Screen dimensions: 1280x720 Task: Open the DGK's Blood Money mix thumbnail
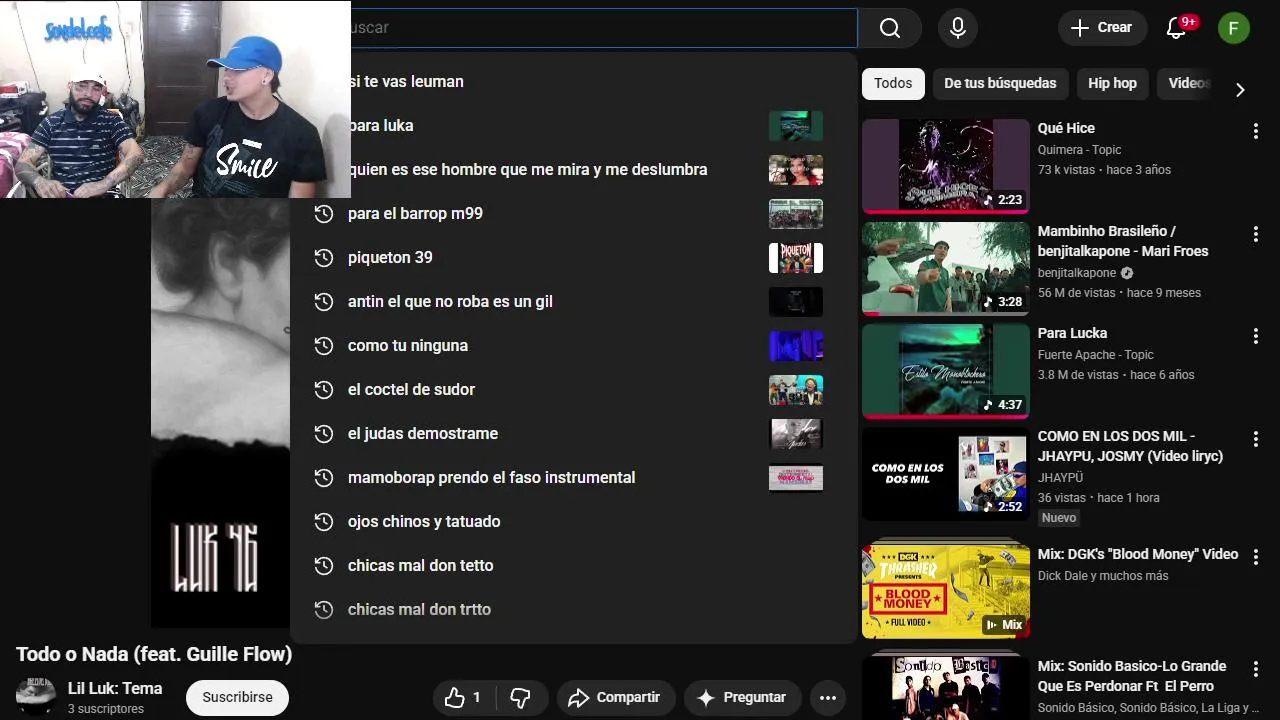[946, 592]
